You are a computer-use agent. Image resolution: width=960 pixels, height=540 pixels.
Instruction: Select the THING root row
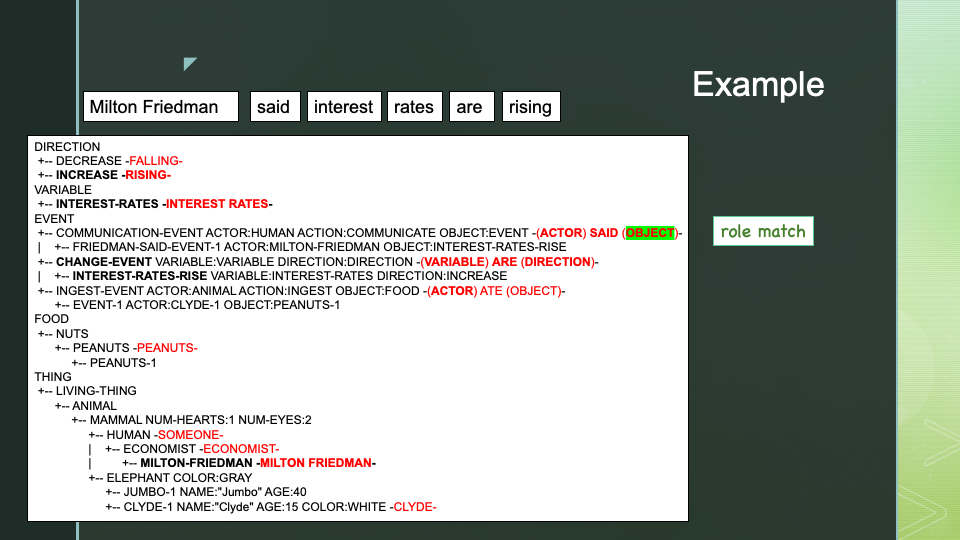click(53, 377)
